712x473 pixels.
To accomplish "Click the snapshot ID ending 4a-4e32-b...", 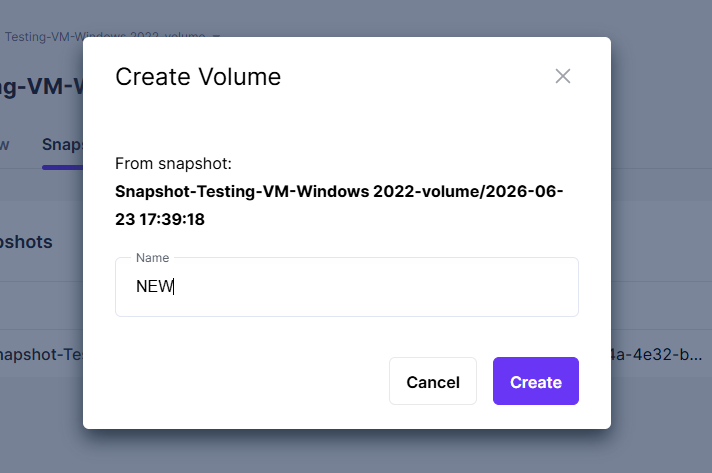I will 657,355.
